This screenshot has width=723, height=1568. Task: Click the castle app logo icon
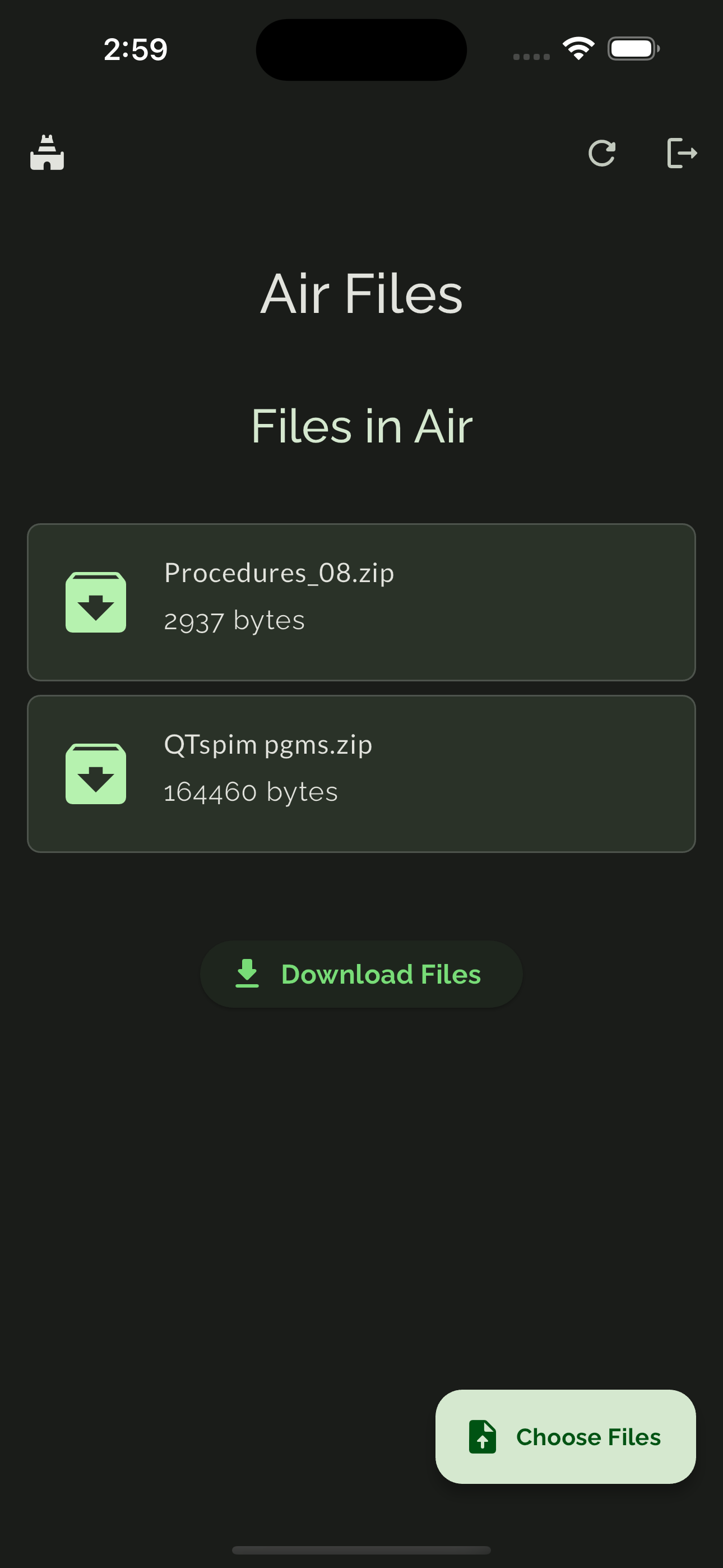[47, 153]
